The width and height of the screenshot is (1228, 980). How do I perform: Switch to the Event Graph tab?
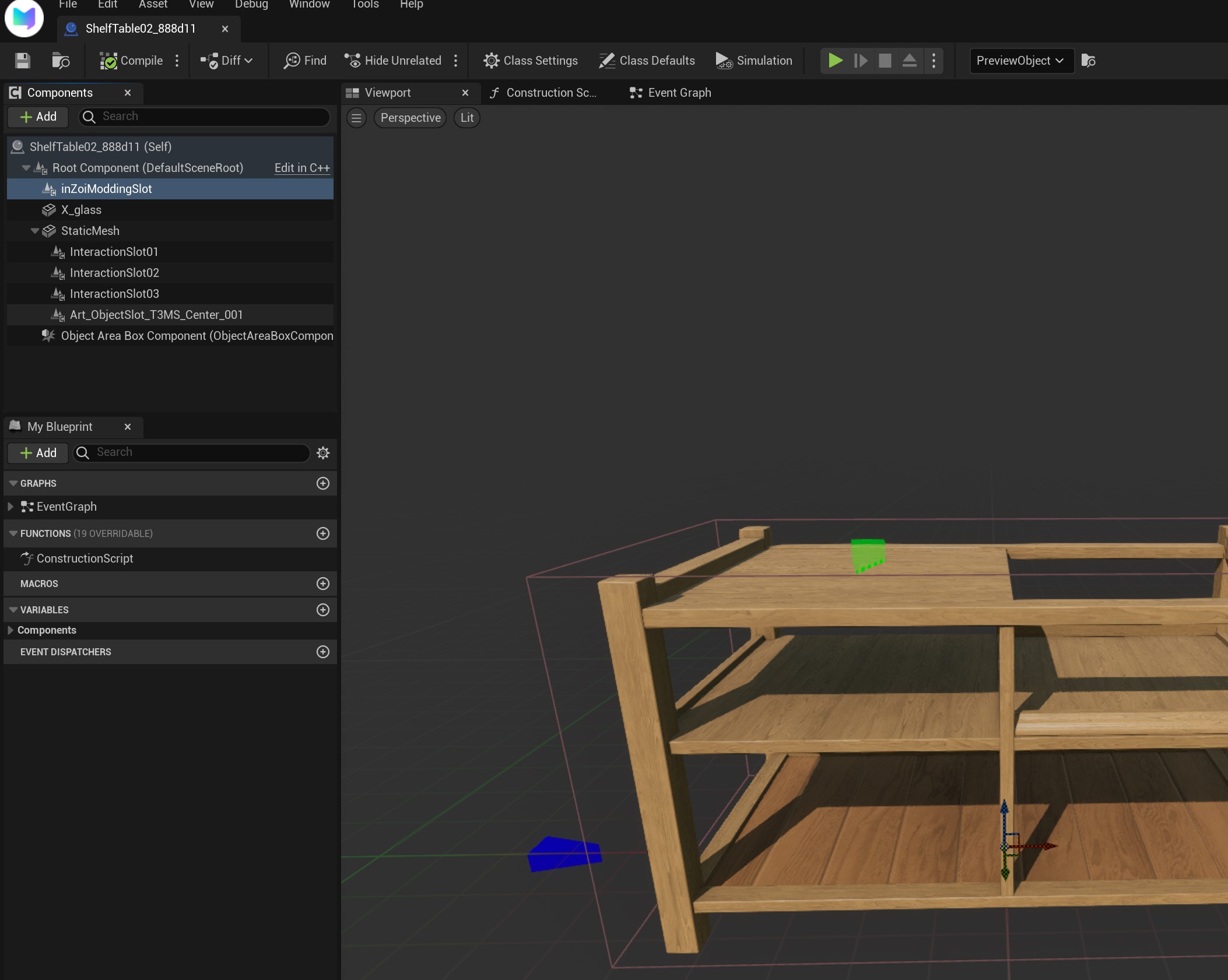pyautogui.click(x=671, y=93)
